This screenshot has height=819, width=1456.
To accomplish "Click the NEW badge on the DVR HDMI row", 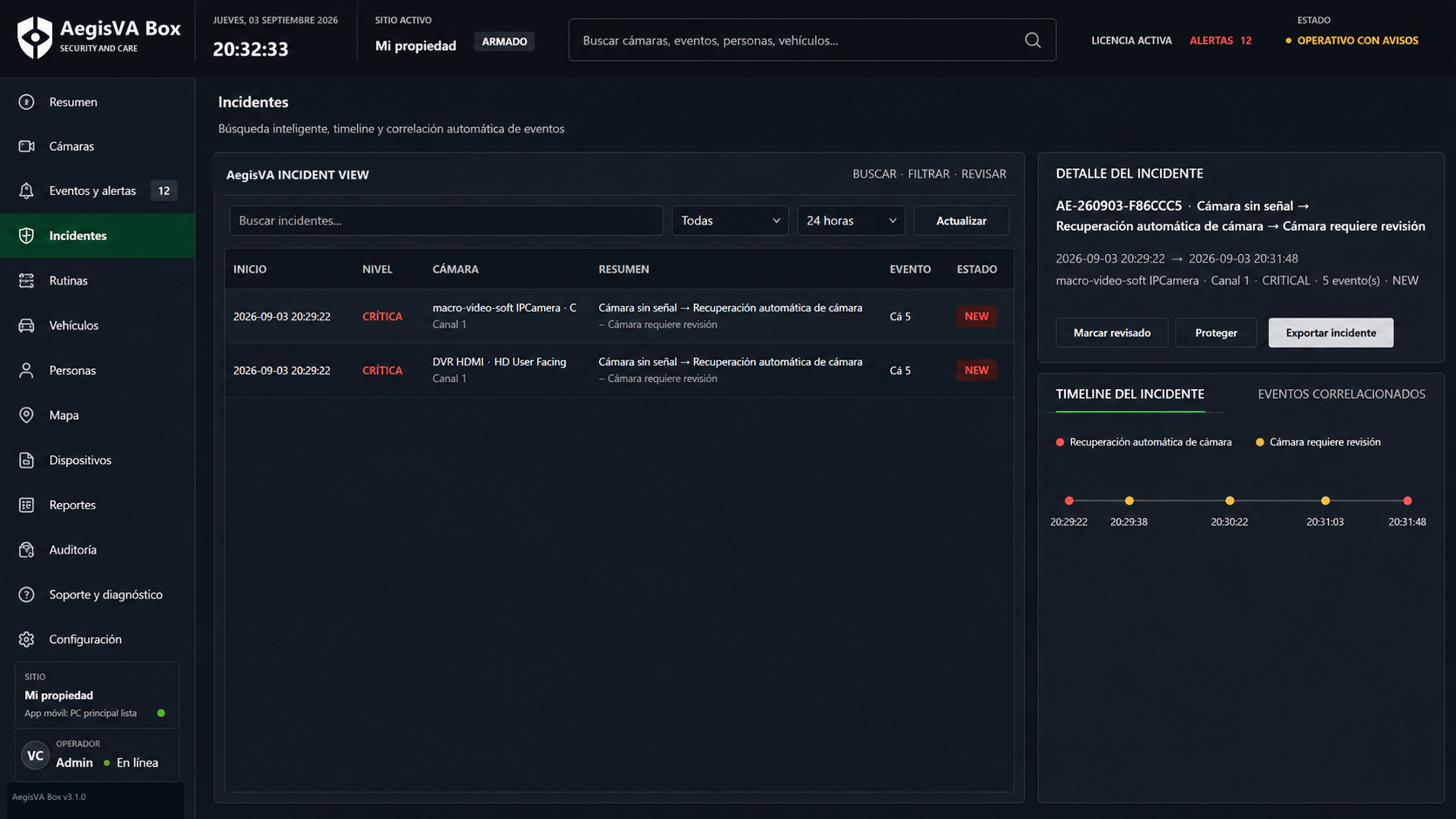I will pos(976,370).
